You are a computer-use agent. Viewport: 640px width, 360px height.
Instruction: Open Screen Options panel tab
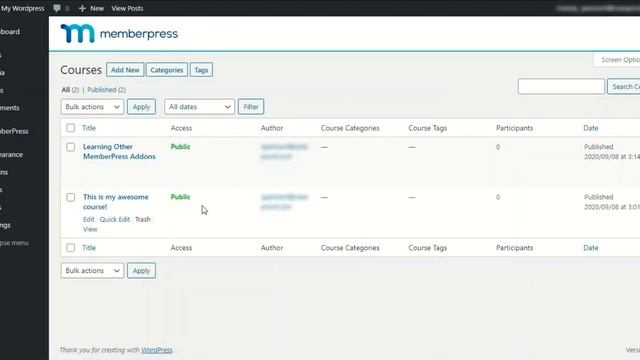pos(617,60)
